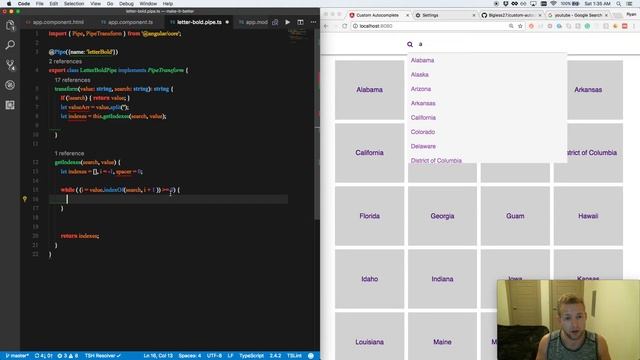This screenshot has width=640, height=360.
Task: Open the Source Control view in sidebar
Action: coord(10,65)
